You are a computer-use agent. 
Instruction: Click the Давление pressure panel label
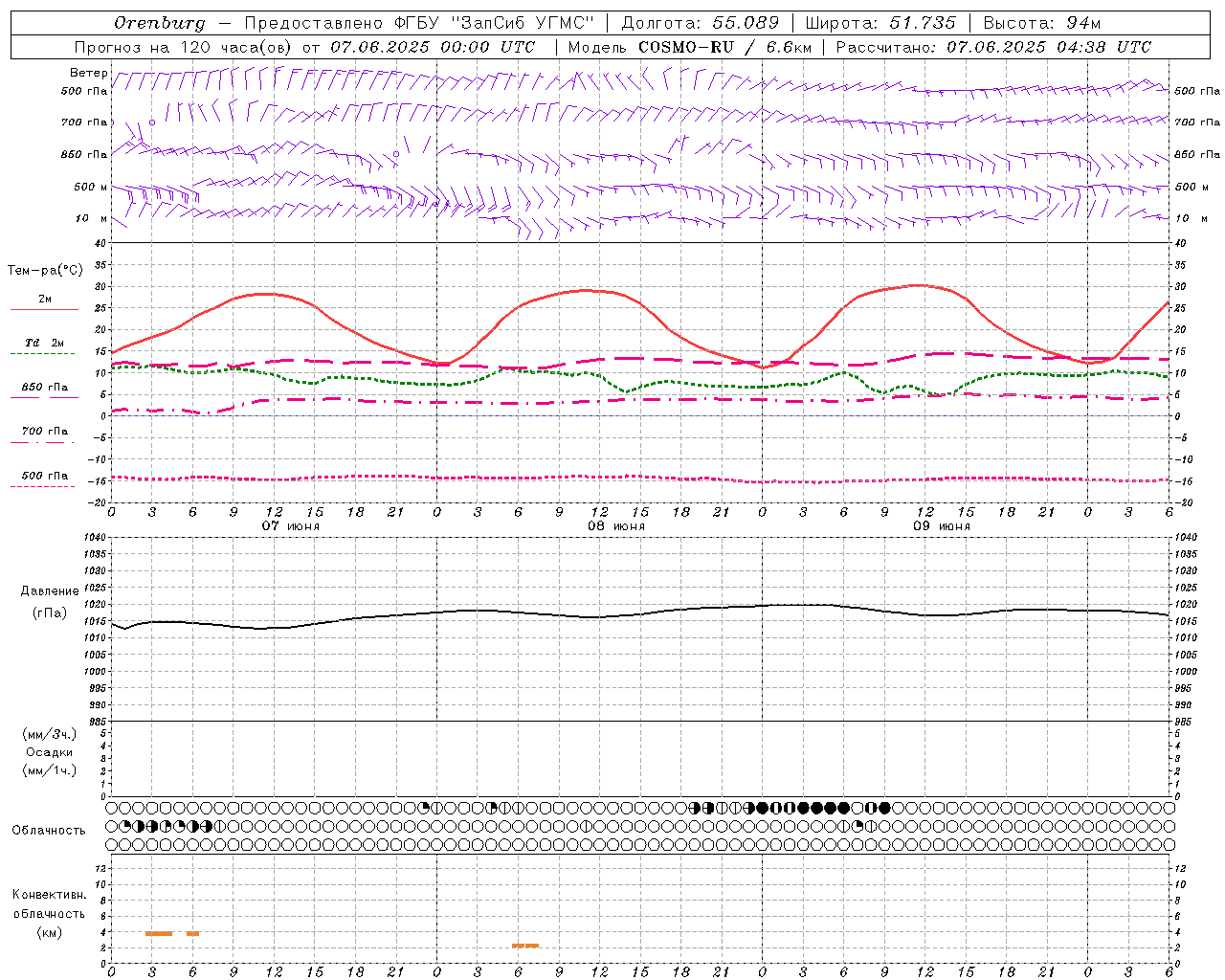click(49, 591)
